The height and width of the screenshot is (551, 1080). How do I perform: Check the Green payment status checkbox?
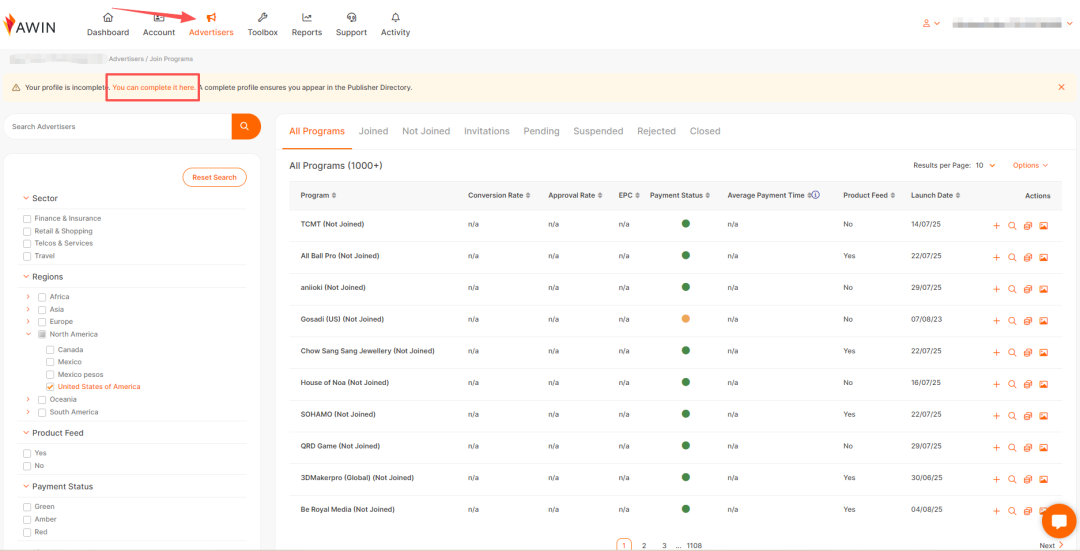(x=27, y=507)
